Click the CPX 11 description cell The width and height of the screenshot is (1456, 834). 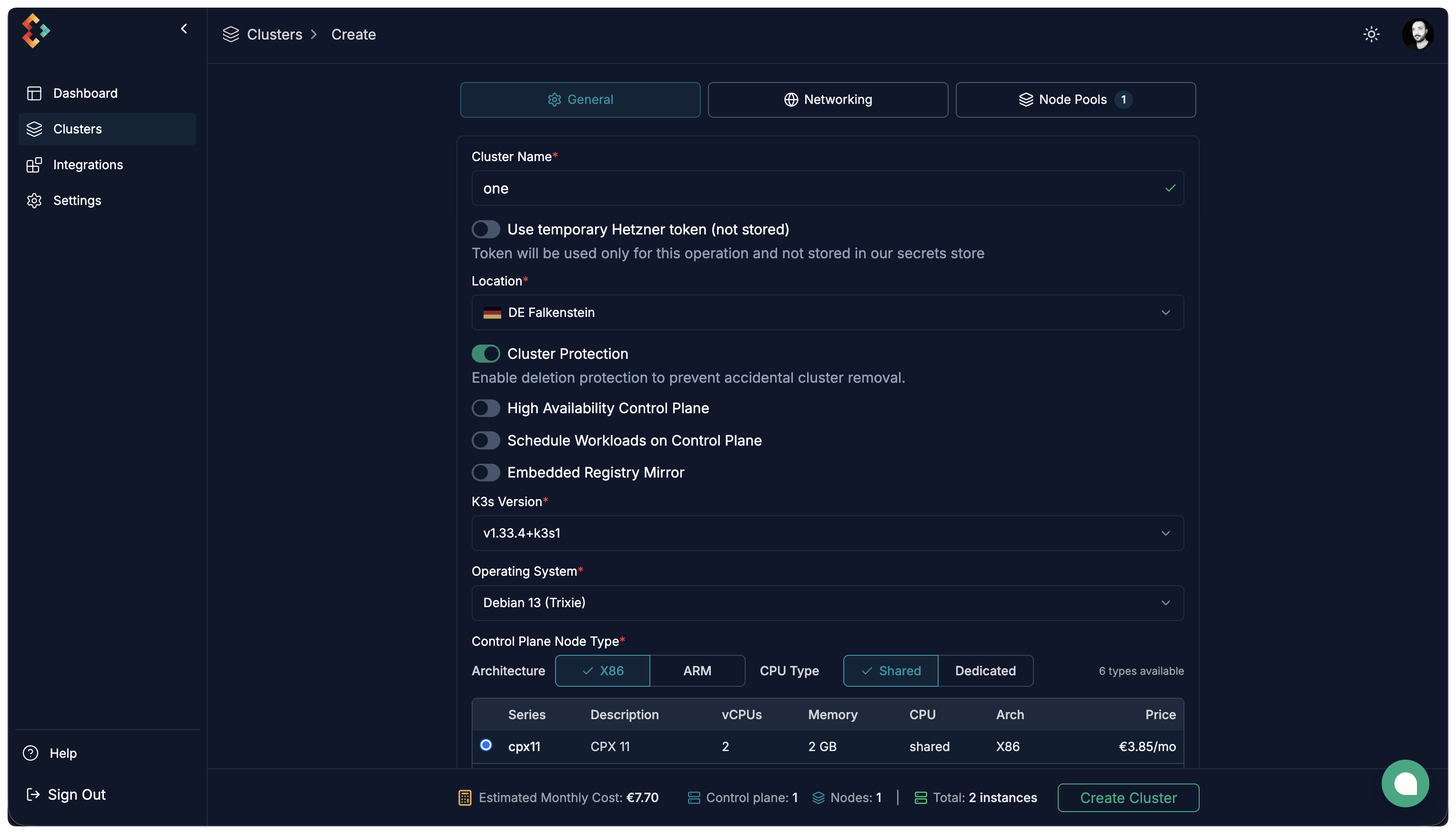[610, 746]
